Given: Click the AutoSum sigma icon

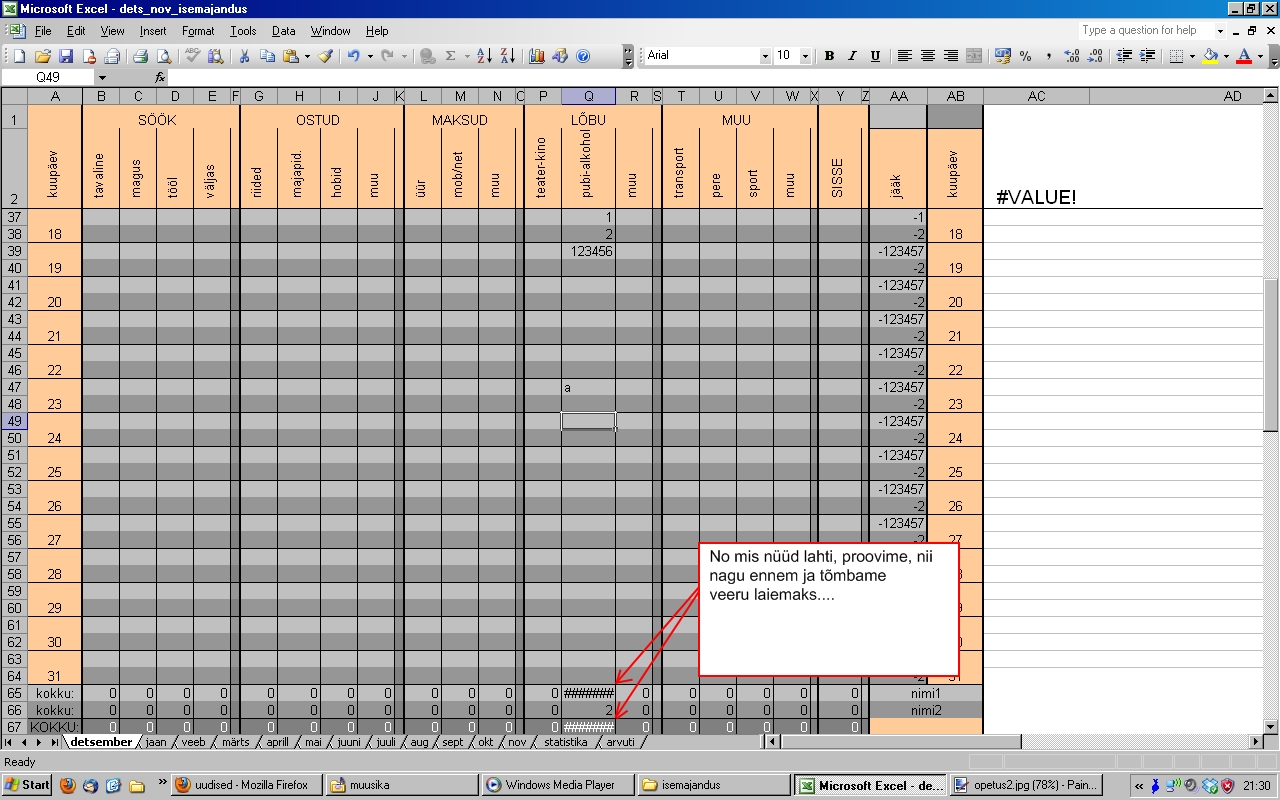Looking at the screenshot, I should pyautogui.click(x=451, y=56).
